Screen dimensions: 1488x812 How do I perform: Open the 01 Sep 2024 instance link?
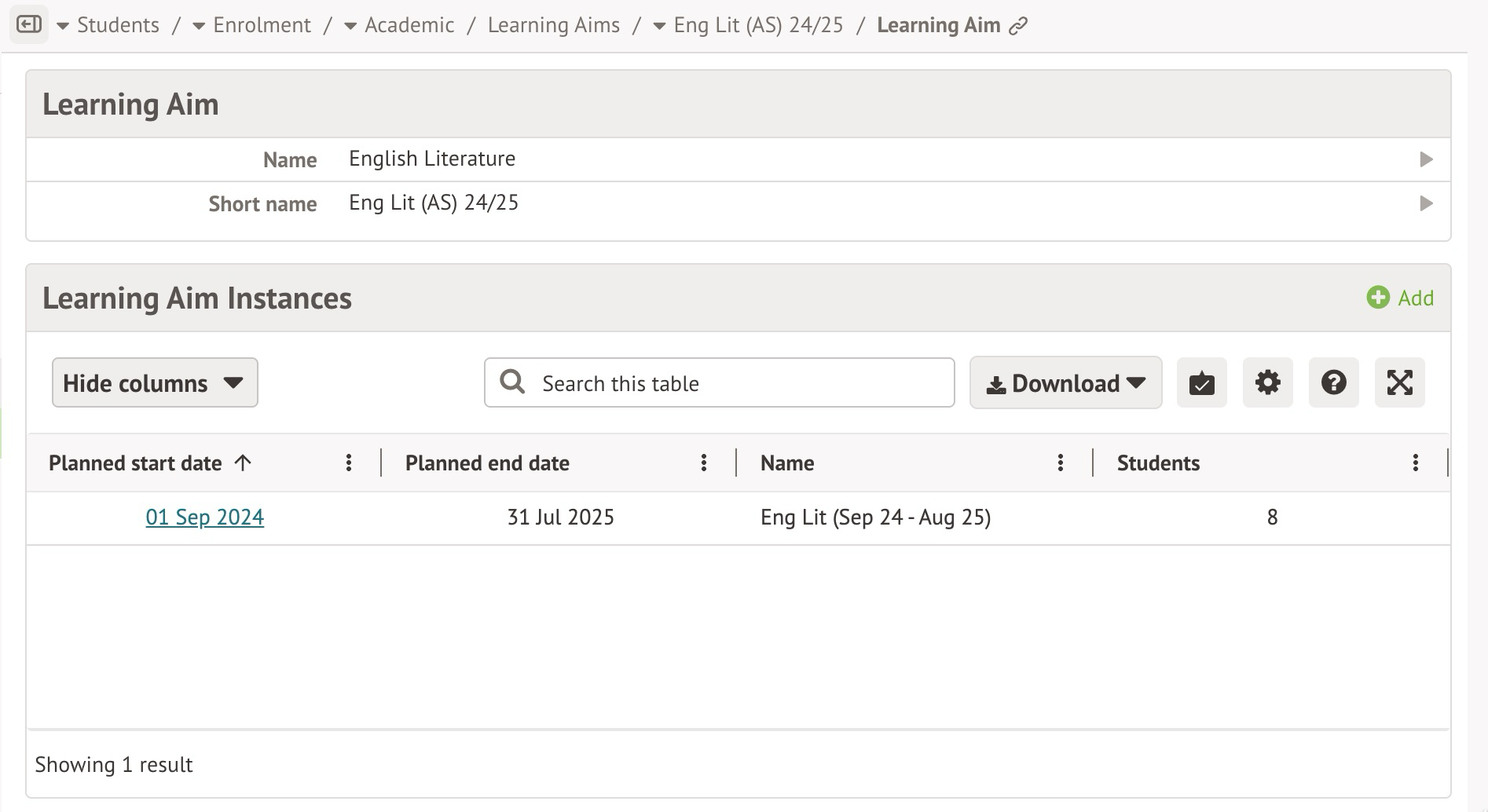[204, 518]
